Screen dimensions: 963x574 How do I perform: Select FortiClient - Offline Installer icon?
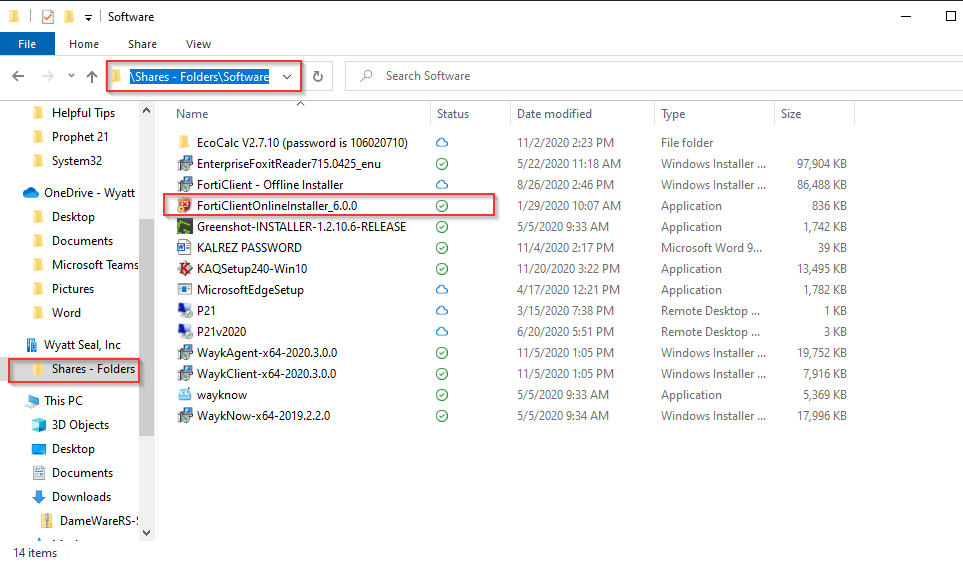pyautogui.click(x=185, y=184)
